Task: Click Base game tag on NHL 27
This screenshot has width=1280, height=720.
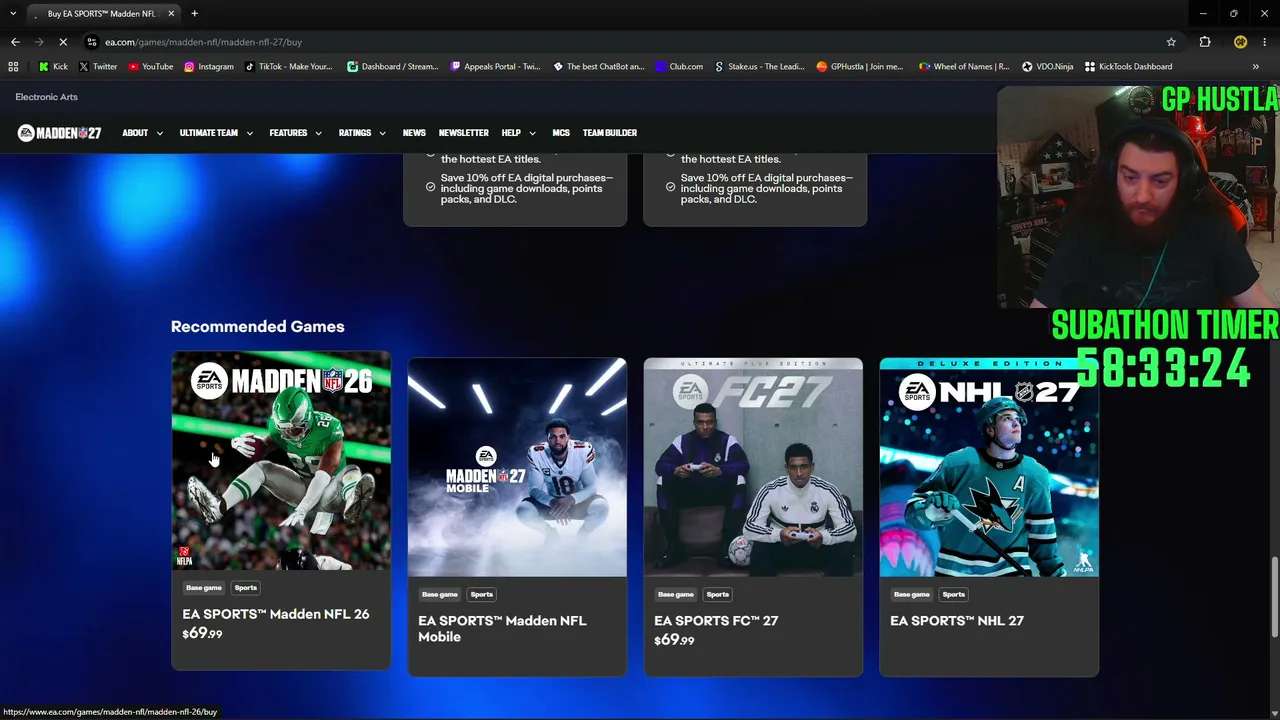Action: pos(912,594)
